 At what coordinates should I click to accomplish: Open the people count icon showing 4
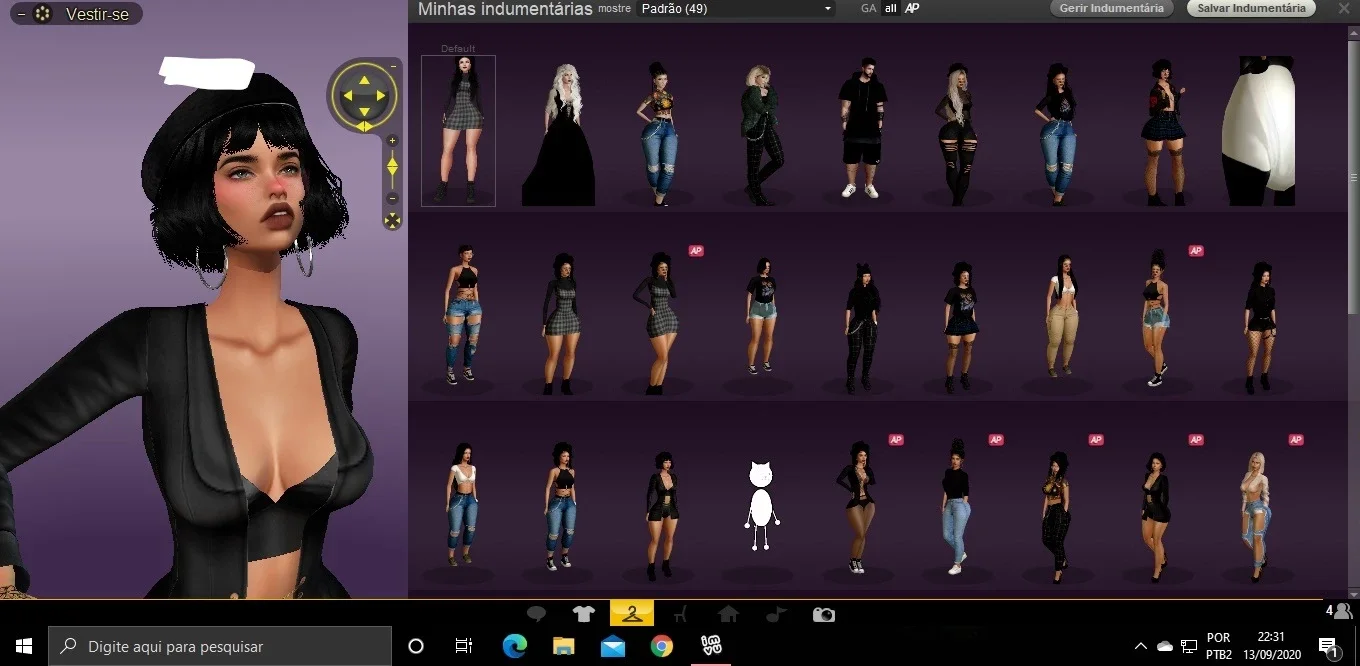click(x=1340, y=610)
